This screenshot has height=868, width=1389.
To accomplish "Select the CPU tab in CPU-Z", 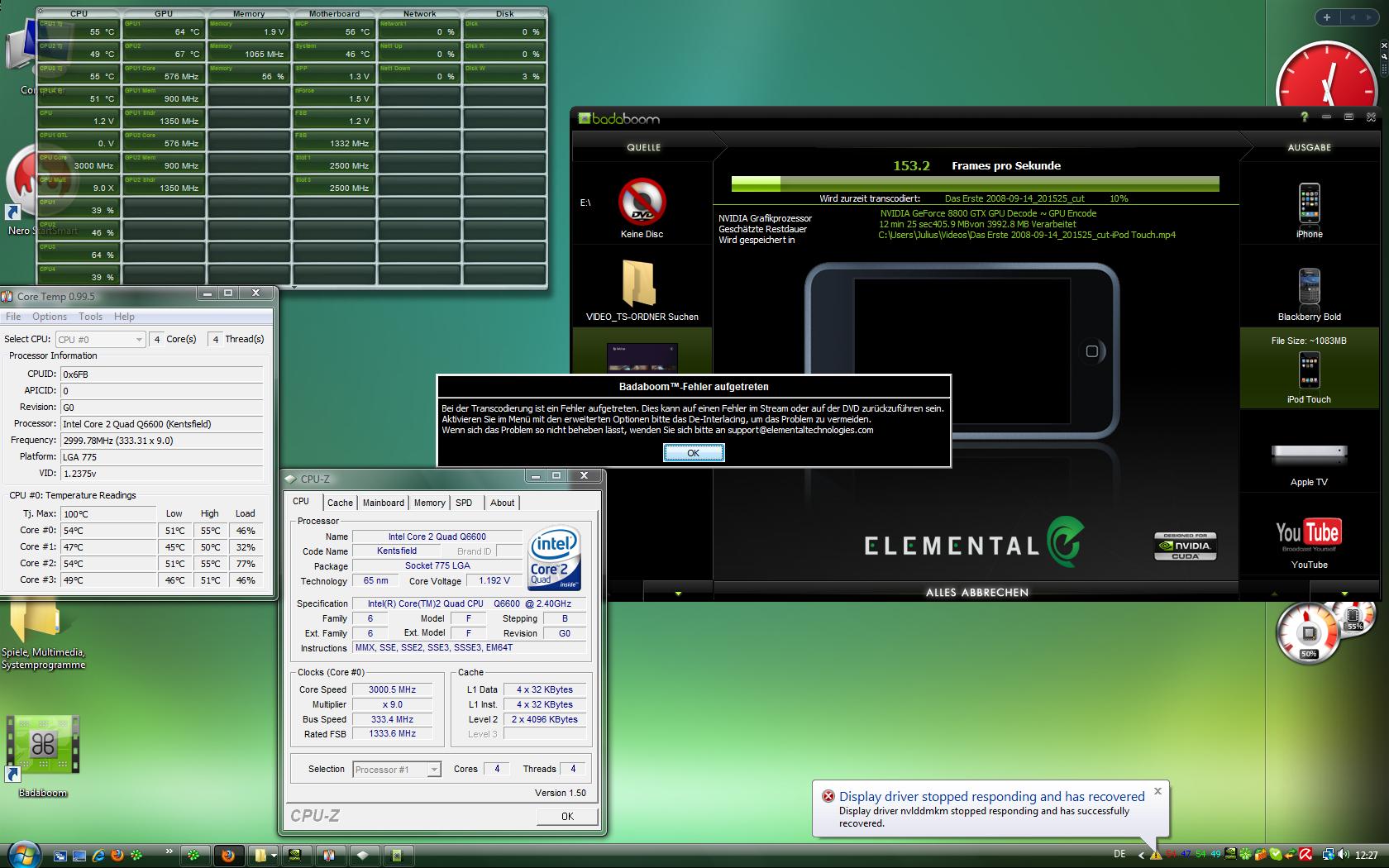I will 301,502.
